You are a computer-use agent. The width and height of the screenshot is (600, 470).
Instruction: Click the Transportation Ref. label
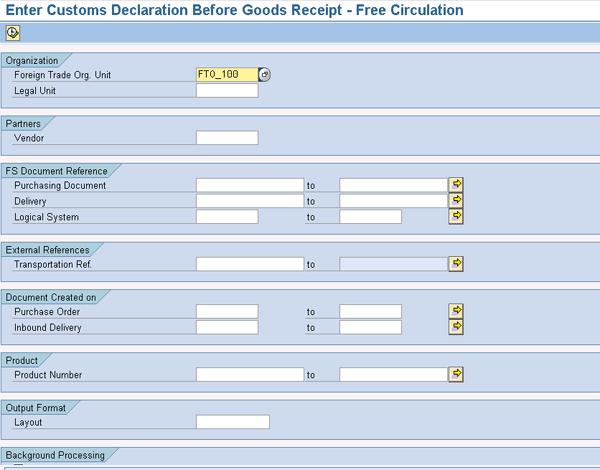[53, 264]
